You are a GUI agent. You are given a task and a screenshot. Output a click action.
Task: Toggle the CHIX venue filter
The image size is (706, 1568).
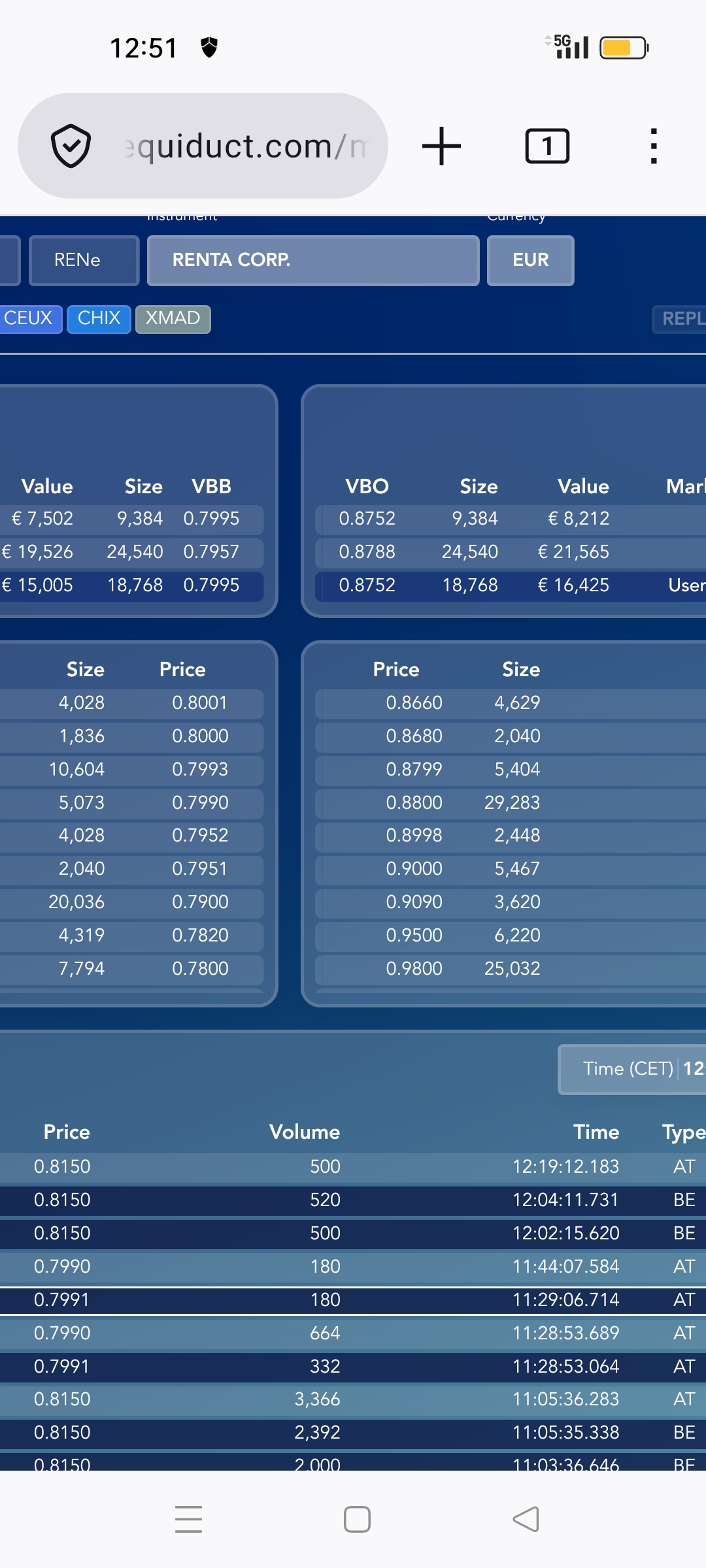click(99, 319)
